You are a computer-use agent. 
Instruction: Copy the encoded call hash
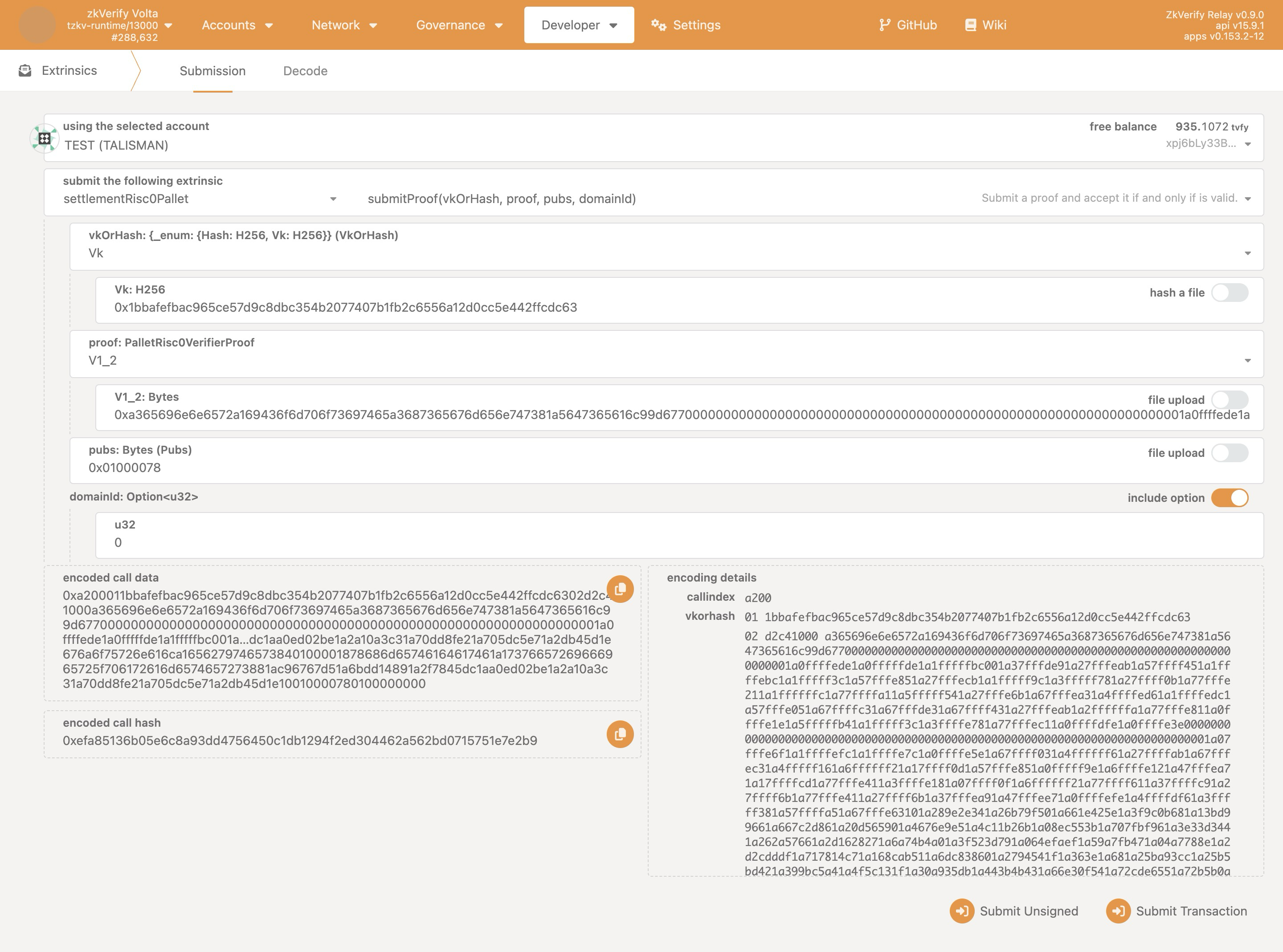tap(620, 734)
